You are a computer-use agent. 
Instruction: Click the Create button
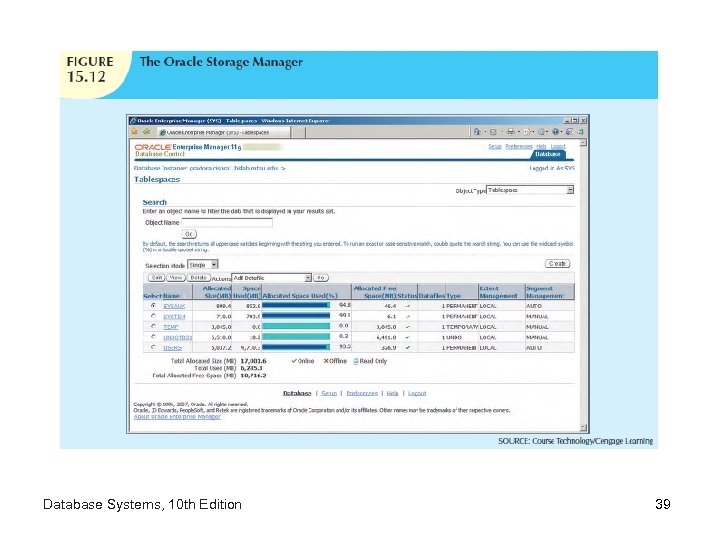[x=557, y=264]
